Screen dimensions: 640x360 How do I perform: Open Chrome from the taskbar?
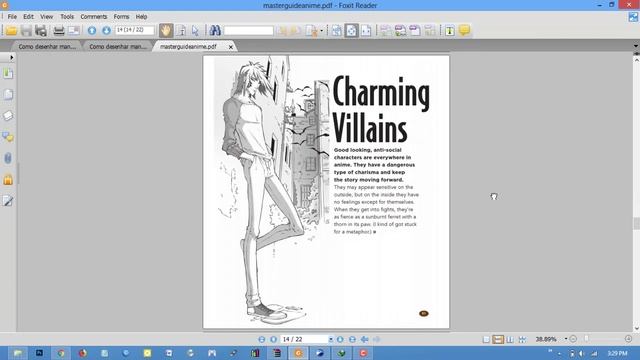(x=61, y=353)
